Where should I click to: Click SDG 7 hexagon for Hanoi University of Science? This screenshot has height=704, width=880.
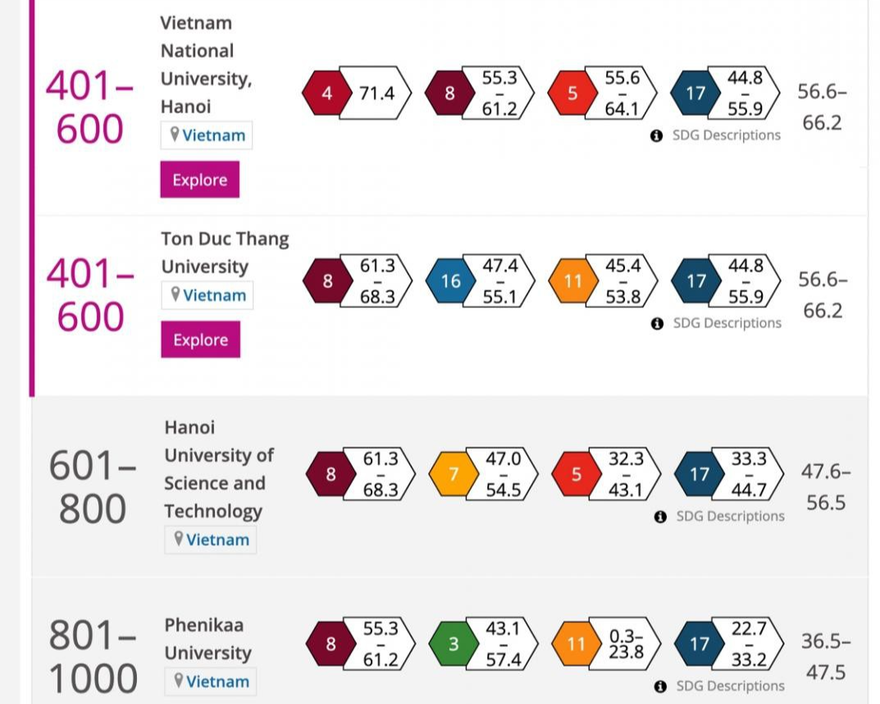click(x=453, y=474)
